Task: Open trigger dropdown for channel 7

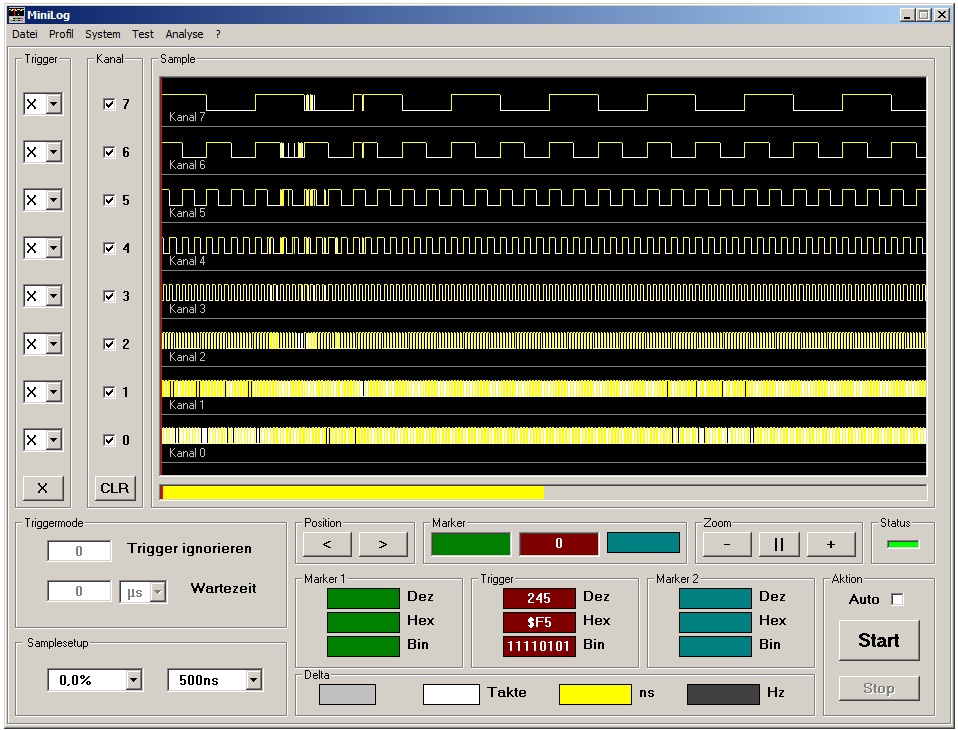Action: pyautogui.click(x=54, y=104)
